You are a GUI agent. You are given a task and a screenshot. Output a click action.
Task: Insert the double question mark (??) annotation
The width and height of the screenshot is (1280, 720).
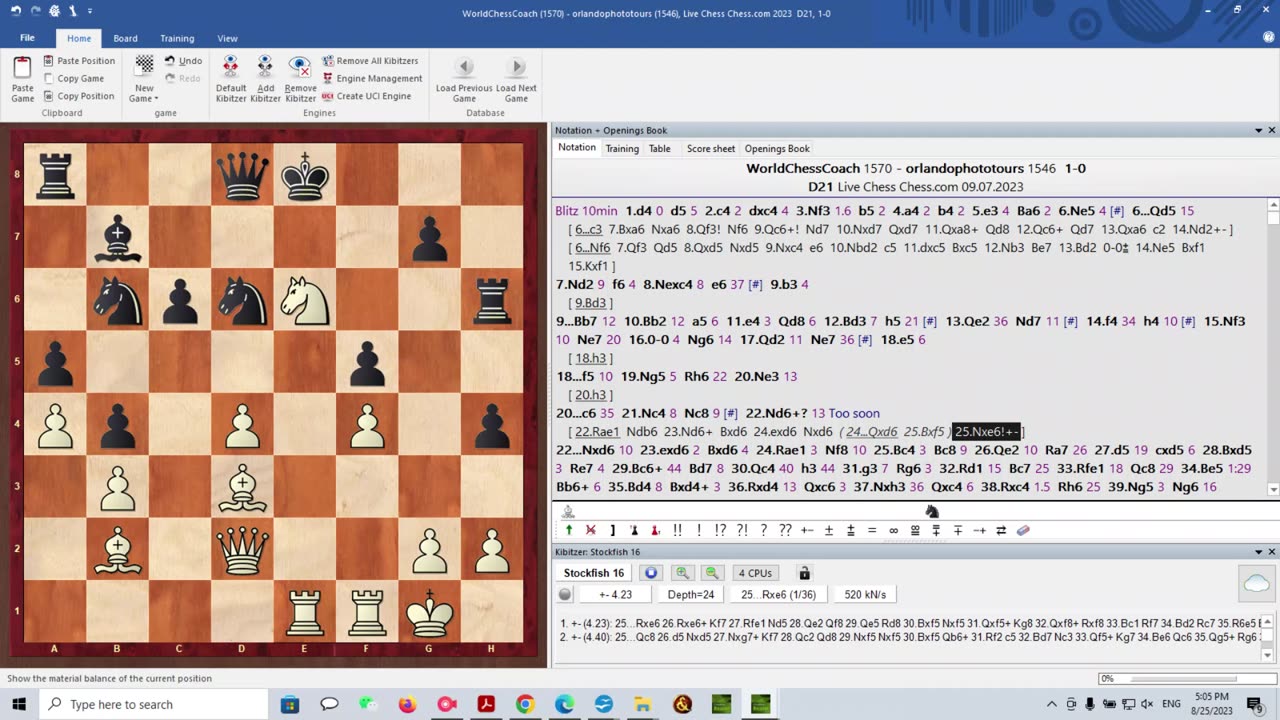[x=785, y=531]
